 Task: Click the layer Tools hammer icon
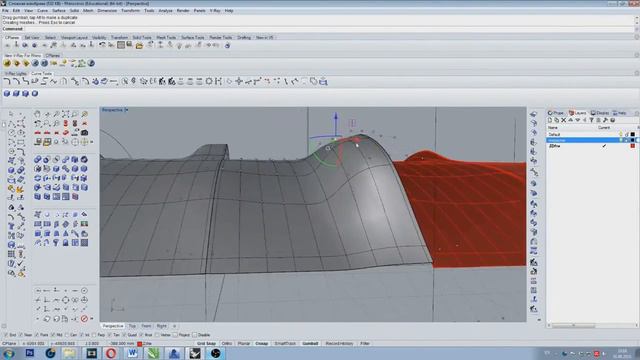pyautogui.click(x=605, y=120)
